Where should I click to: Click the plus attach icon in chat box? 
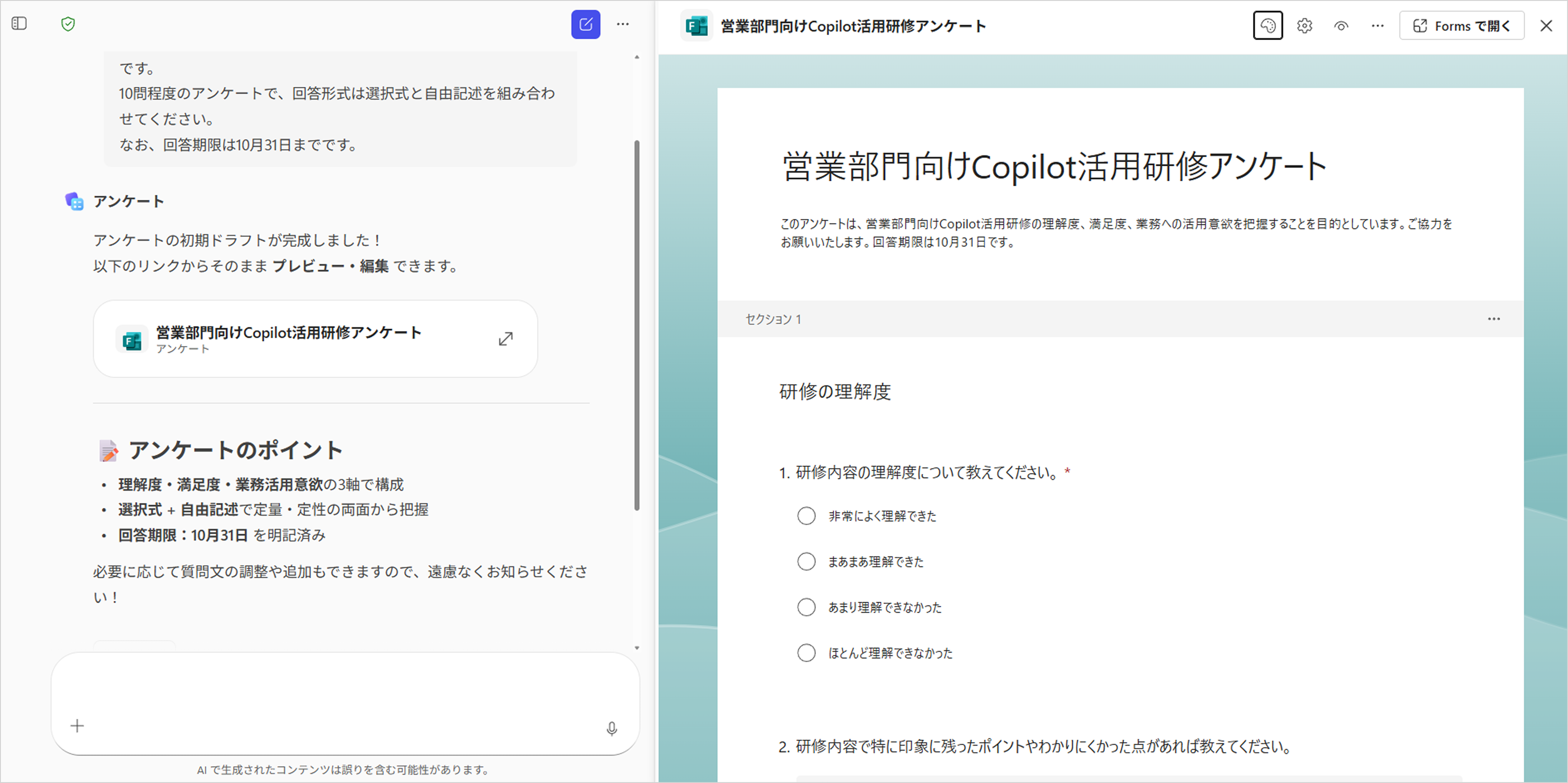[77, 726]
